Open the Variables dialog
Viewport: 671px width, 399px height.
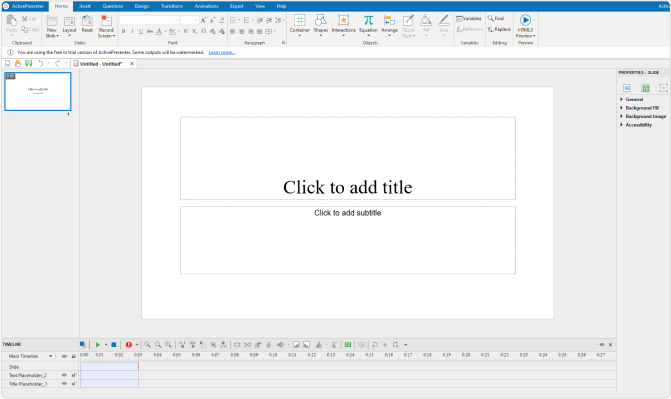click(x=469, y=18)
